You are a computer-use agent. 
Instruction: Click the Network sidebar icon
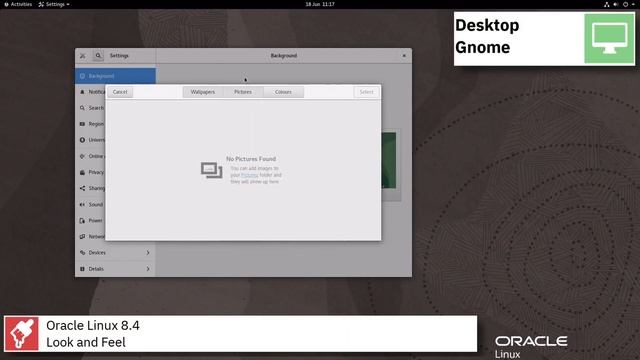[82, 237]
